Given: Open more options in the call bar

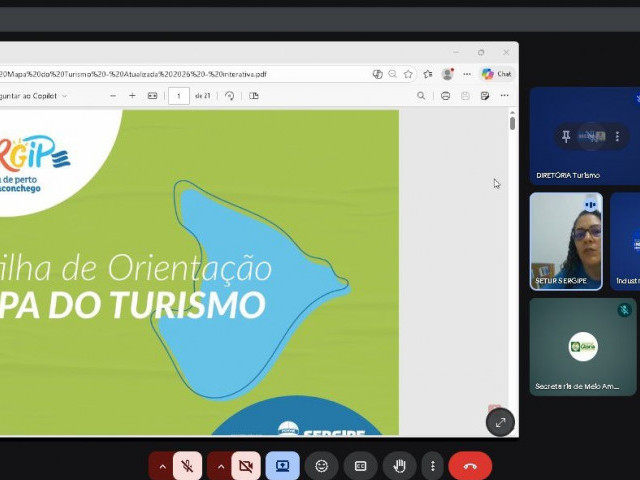Looking at the screenshot, I should tap(432, 466).
